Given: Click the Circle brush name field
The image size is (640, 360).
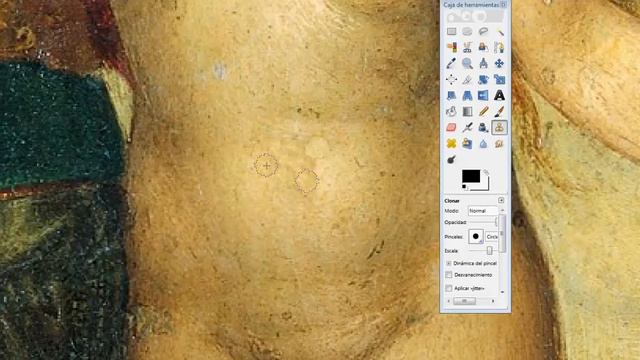Looking at the screenshot, I should [x=492, y=237].
